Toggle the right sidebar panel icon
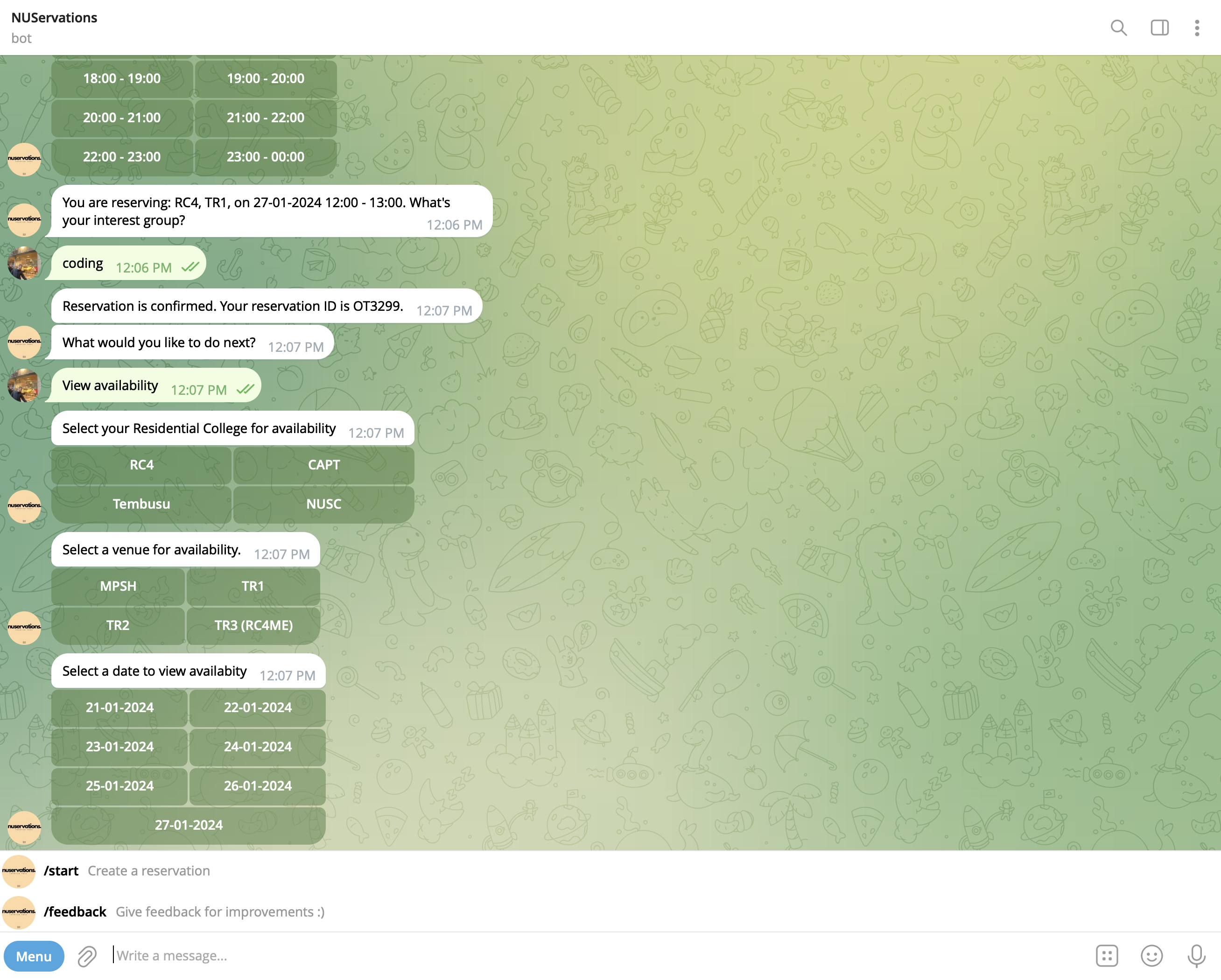 [x=1159, y=27]
